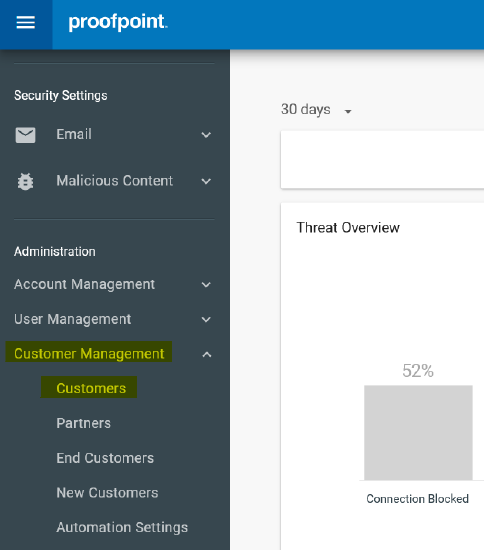The width and height of the screenshot is (484, 550).
Task: Open New Customers page
Action: 107,492
